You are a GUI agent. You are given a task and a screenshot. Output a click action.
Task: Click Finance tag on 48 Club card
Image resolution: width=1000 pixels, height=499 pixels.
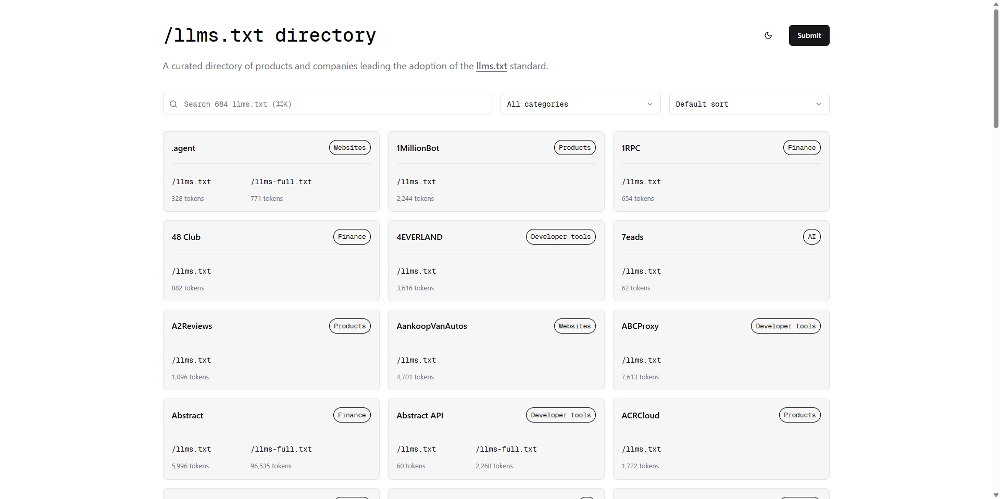pos(352,237)
